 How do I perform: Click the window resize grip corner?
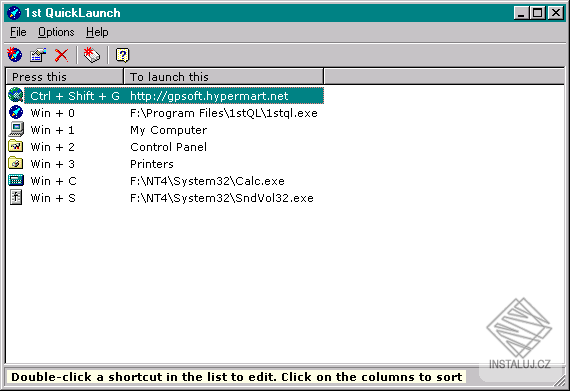pyautogui.click(x=560, y=381)
